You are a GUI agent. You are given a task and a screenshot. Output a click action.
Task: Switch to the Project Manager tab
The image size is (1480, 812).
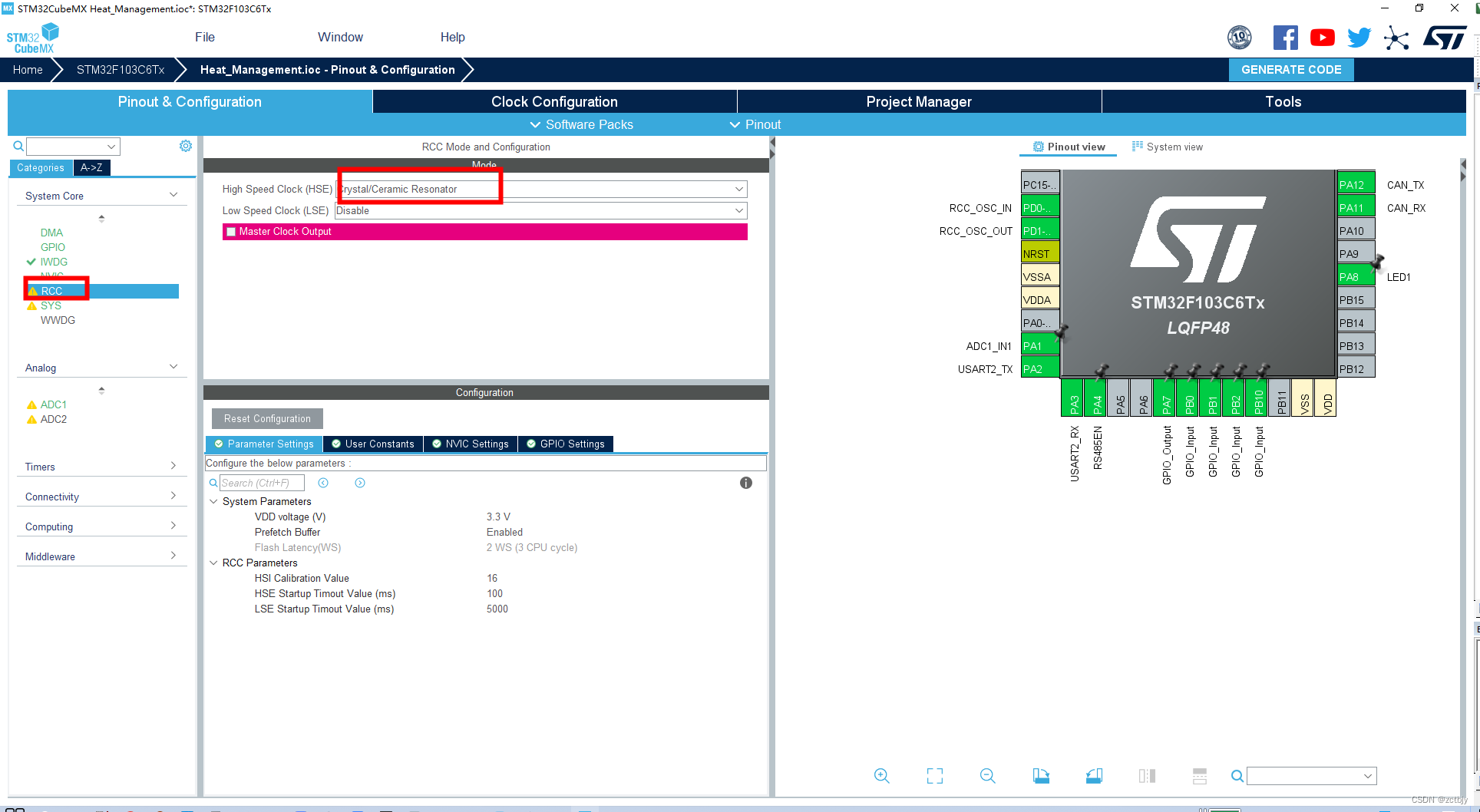(919, 101)
